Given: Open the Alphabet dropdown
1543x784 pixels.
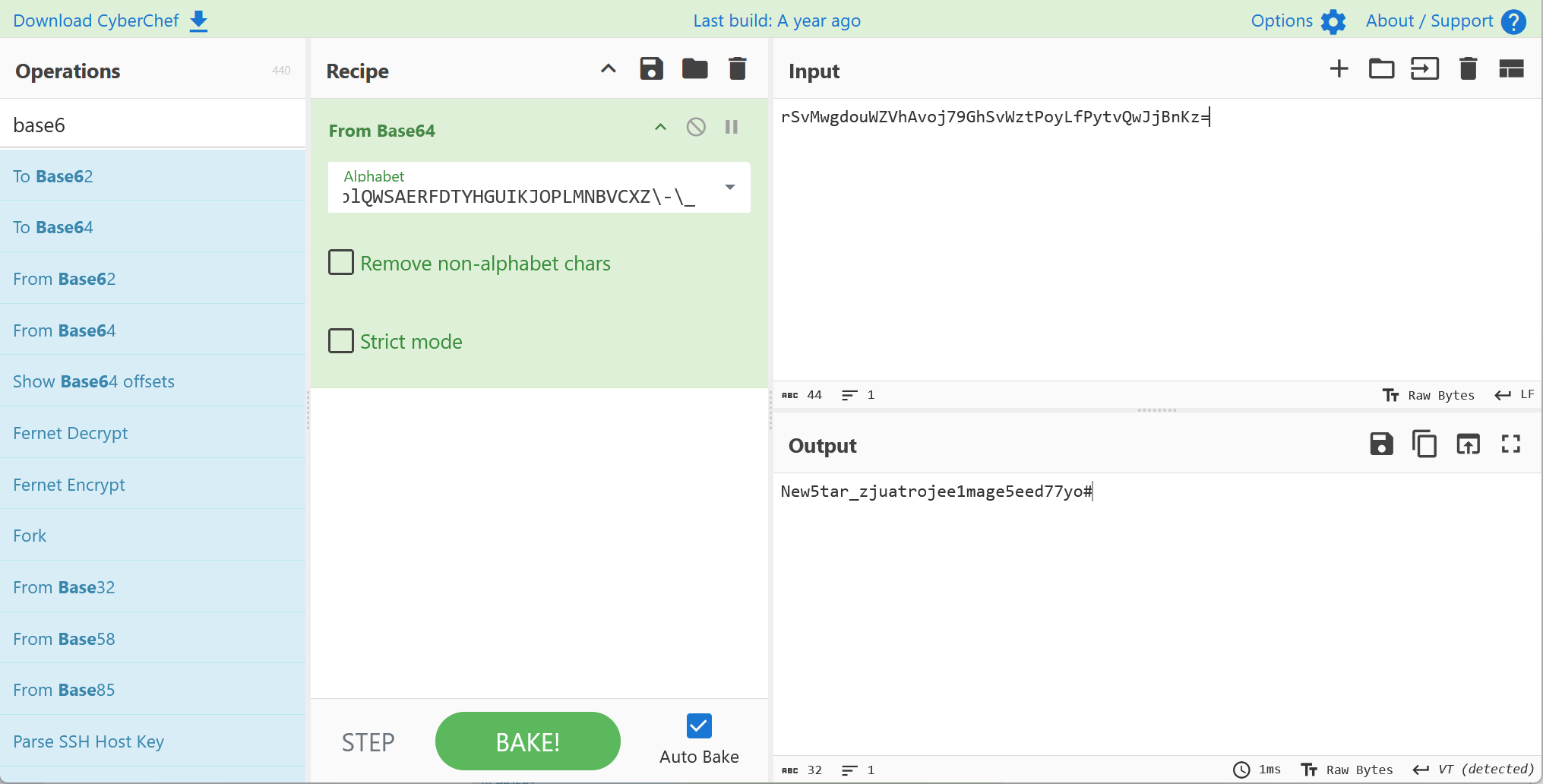Looking at the screenshot, I should tap(729, 187).
